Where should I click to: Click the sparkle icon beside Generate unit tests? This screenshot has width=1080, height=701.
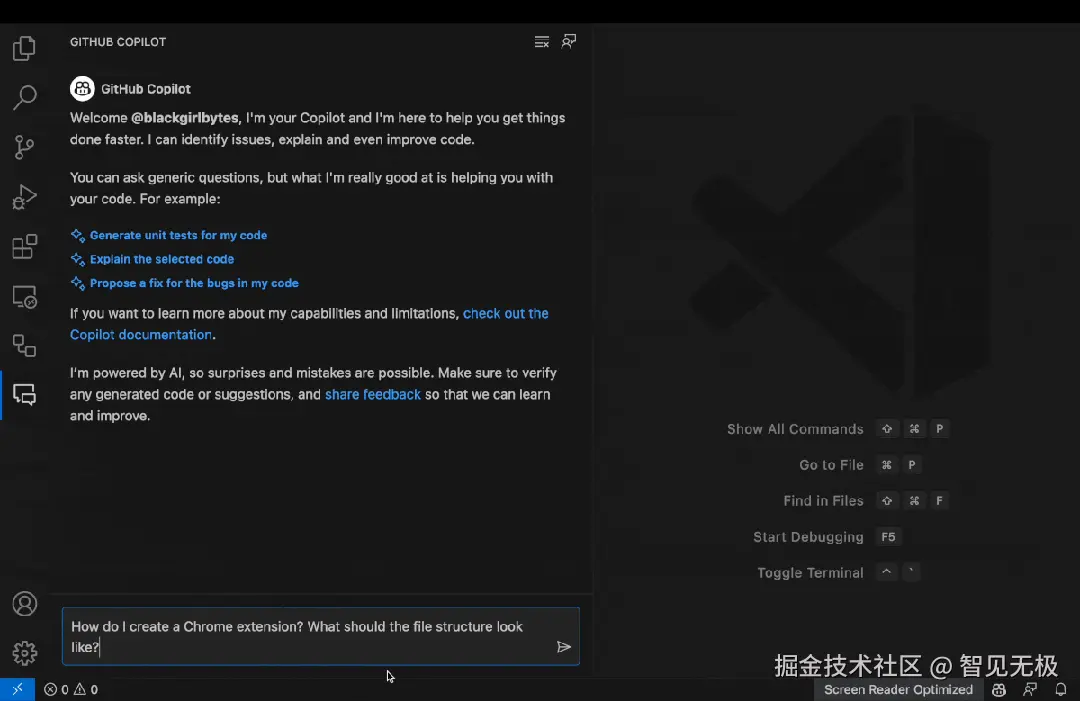pyautogui.click(x=78, y=236)
